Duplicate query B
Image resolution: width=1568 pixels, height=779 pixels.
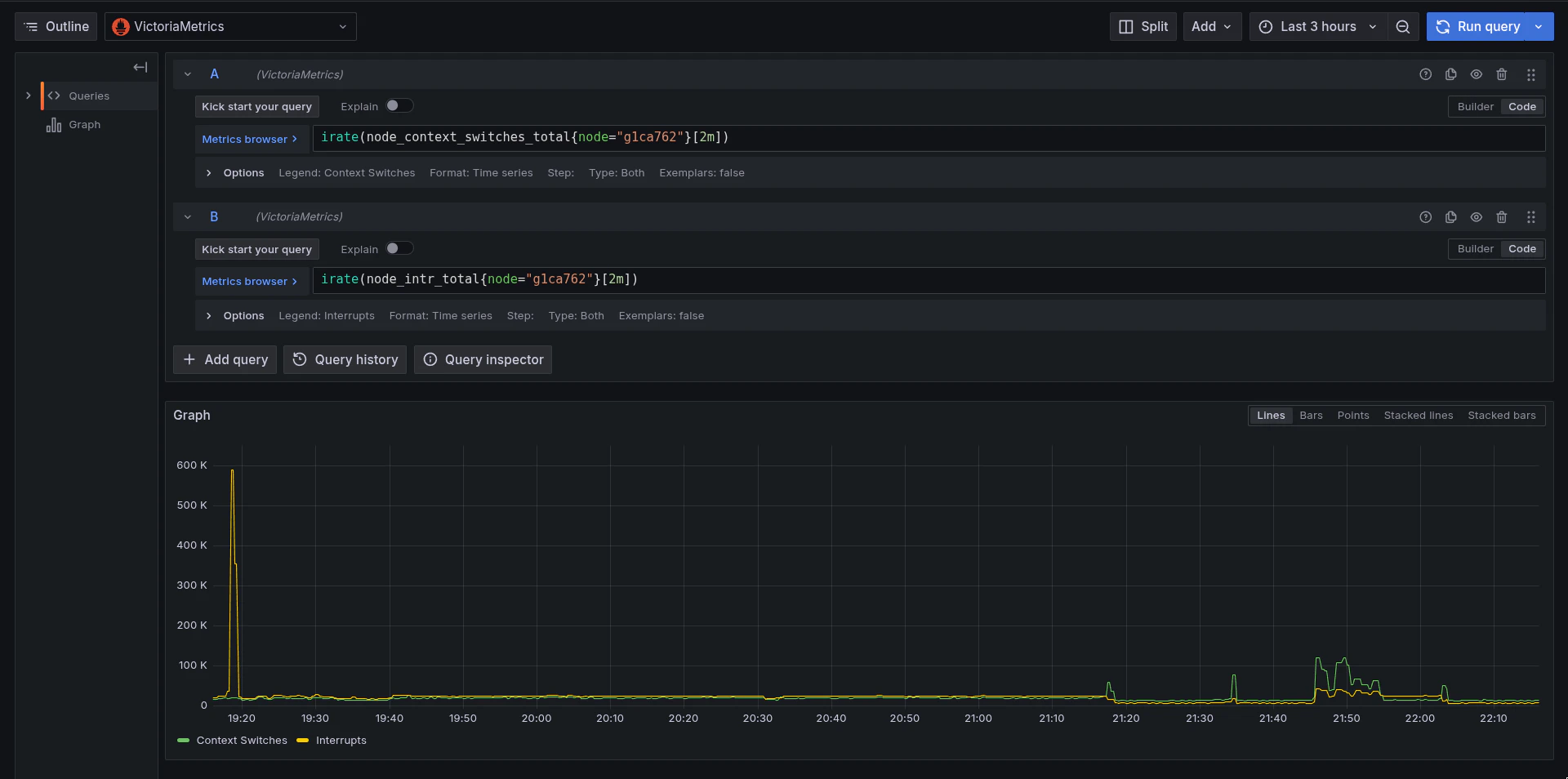pos(1451,217)
